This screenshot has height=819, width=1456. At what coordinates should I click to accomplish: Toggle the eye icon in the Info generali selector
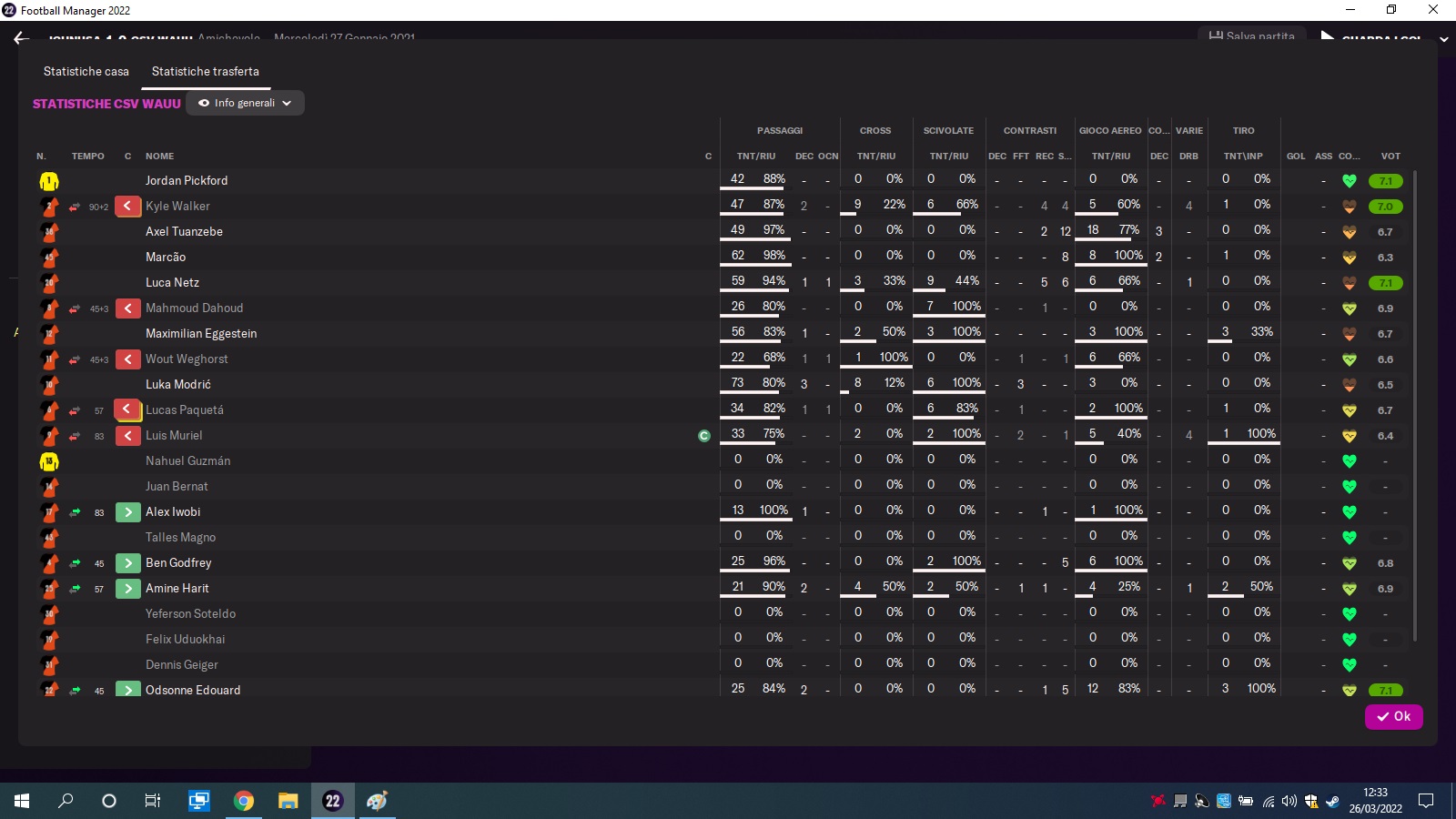[x=204, y=103]
